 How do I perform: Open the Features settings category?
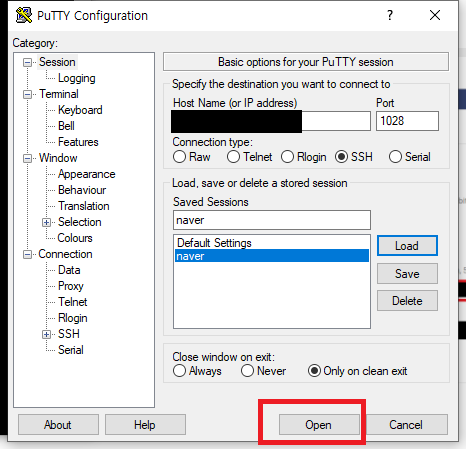click(78, 142)
